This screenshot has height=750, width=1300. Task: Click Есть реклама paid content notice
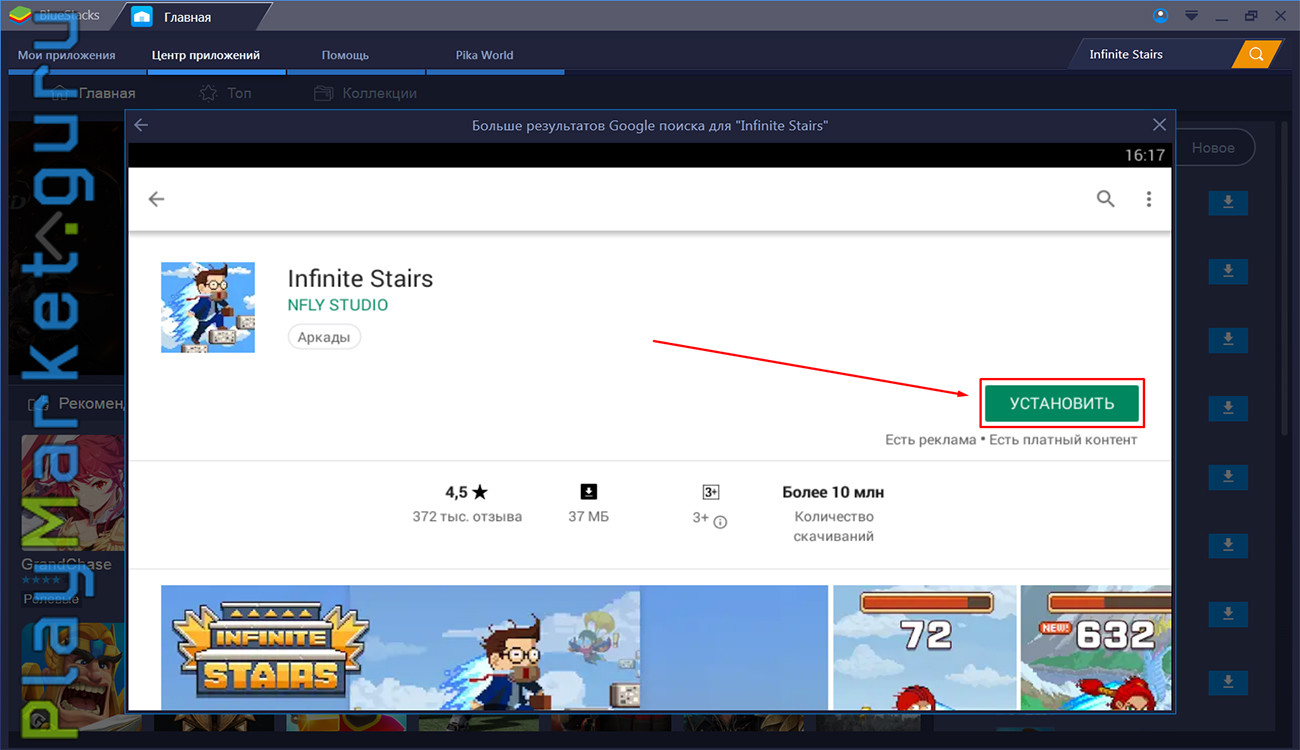(1011, 440)
